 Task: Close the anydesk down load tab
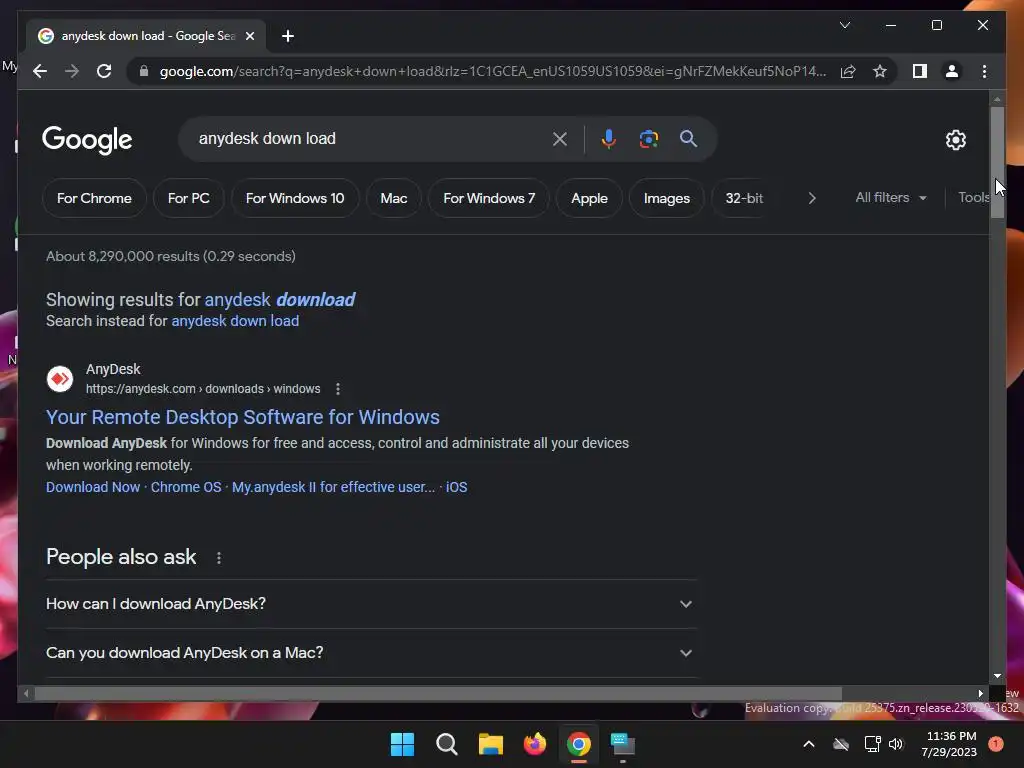pos(249,36)
